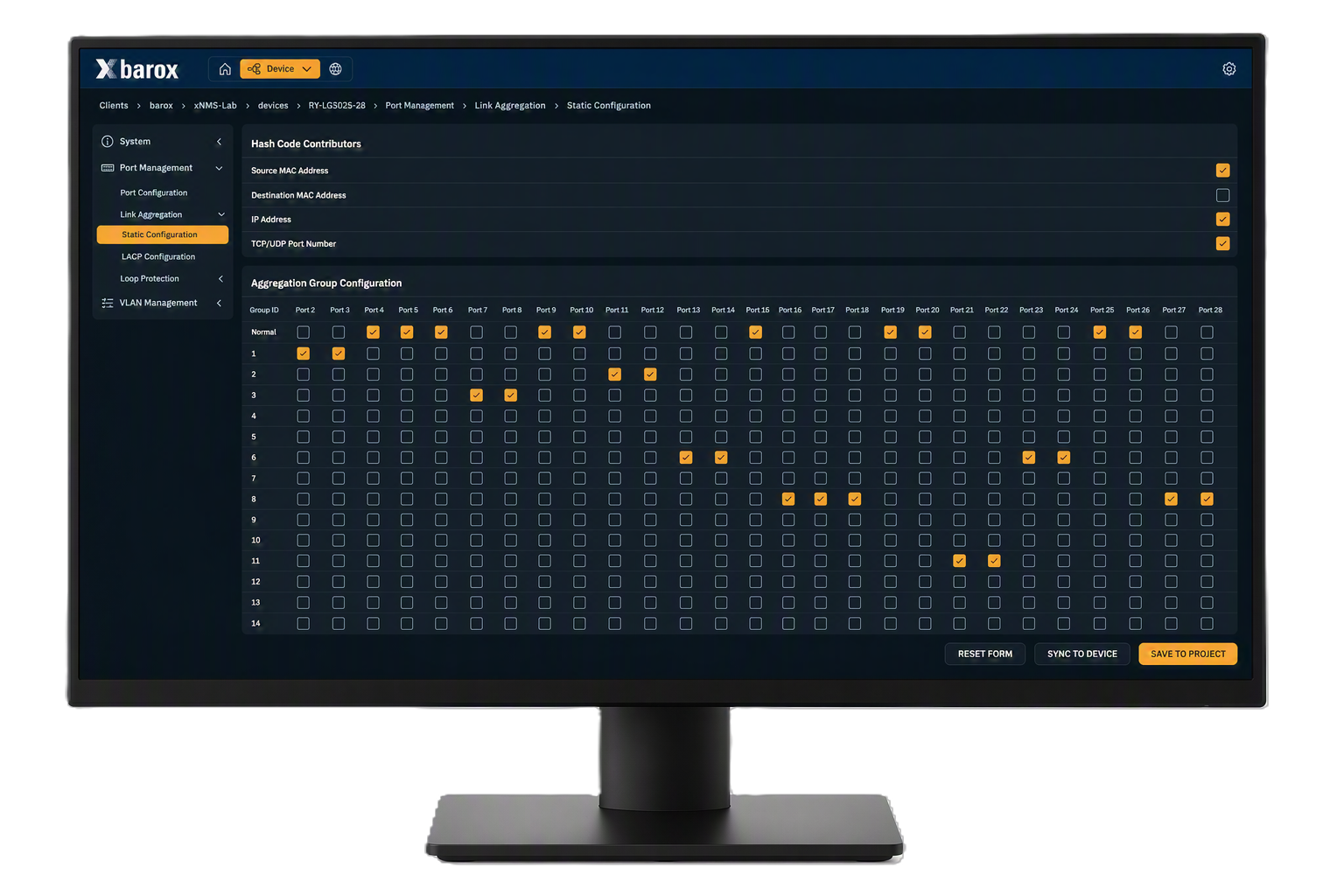Open LACP Configuration menu item
The width and height of the screenshot is (1344, 896).
pyautogui.click(x=158, y=257)
